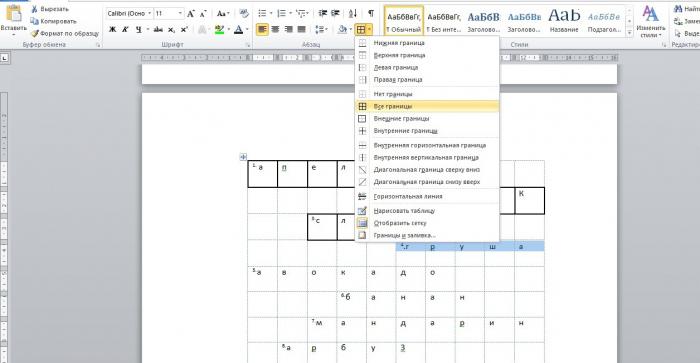Click the tab selector L button

pos(4,58)
